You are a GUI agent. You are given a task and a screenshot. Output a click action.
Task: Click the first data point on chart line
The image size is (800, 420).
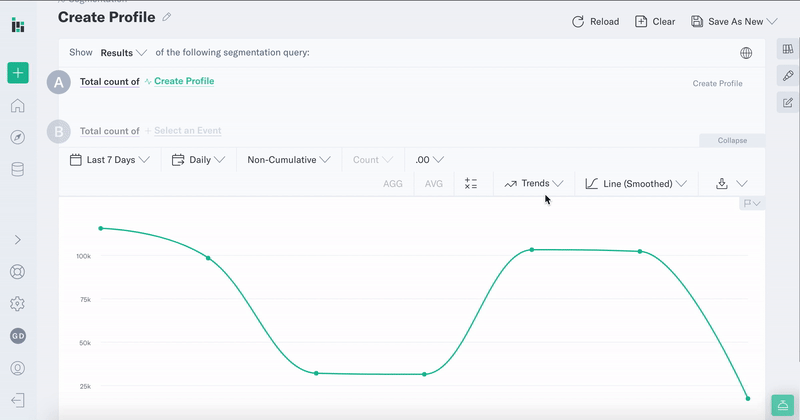pos(101,228)
